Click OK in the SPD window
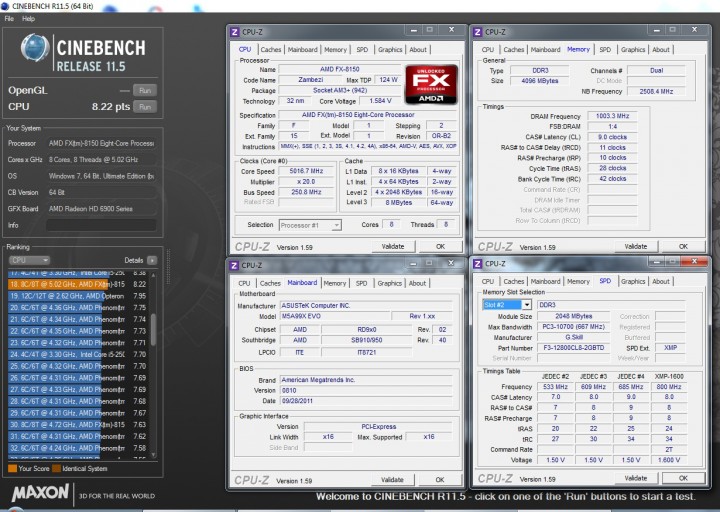Image resolution: width=720 pixels, height=512 pixels. click(x=683, y=478)
